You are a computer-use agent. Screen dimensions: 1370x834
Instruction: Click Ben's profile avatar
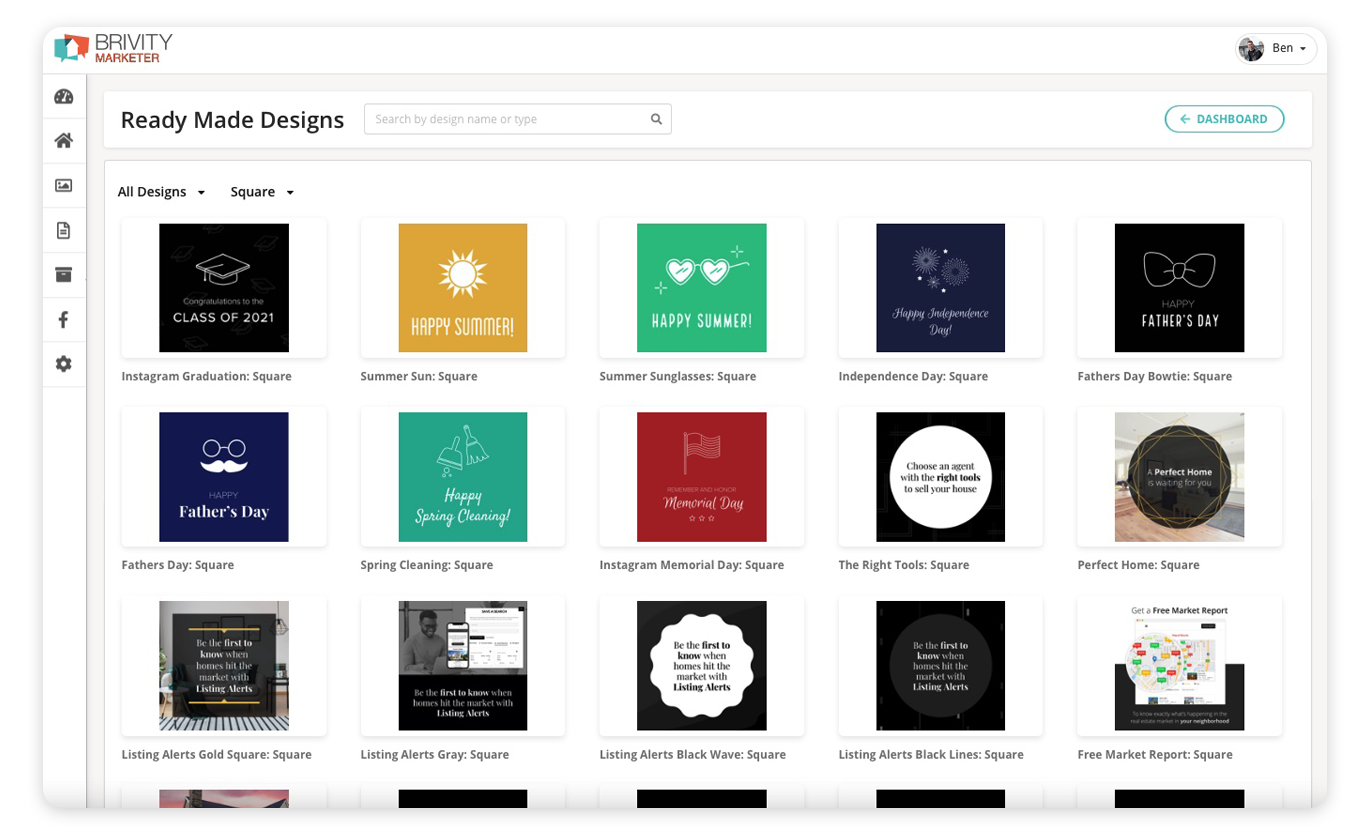[x=1251, y=48]
